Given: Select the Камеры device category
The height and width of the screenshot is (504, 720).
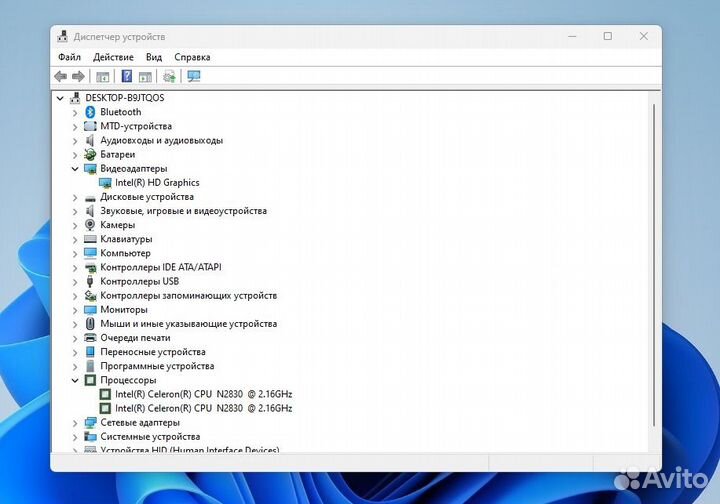Looking at the screenshot, I should (117, 225).
